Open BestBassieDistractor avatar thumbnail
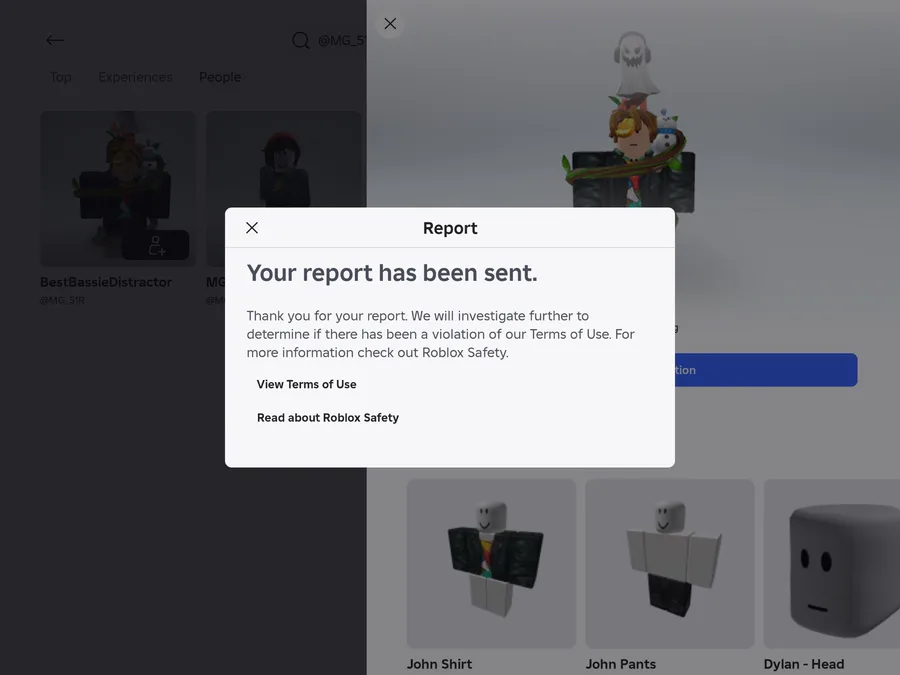Image resolution: width=900 pixels, height=675 pixels. pyautogui.click(x=118, y=188)
